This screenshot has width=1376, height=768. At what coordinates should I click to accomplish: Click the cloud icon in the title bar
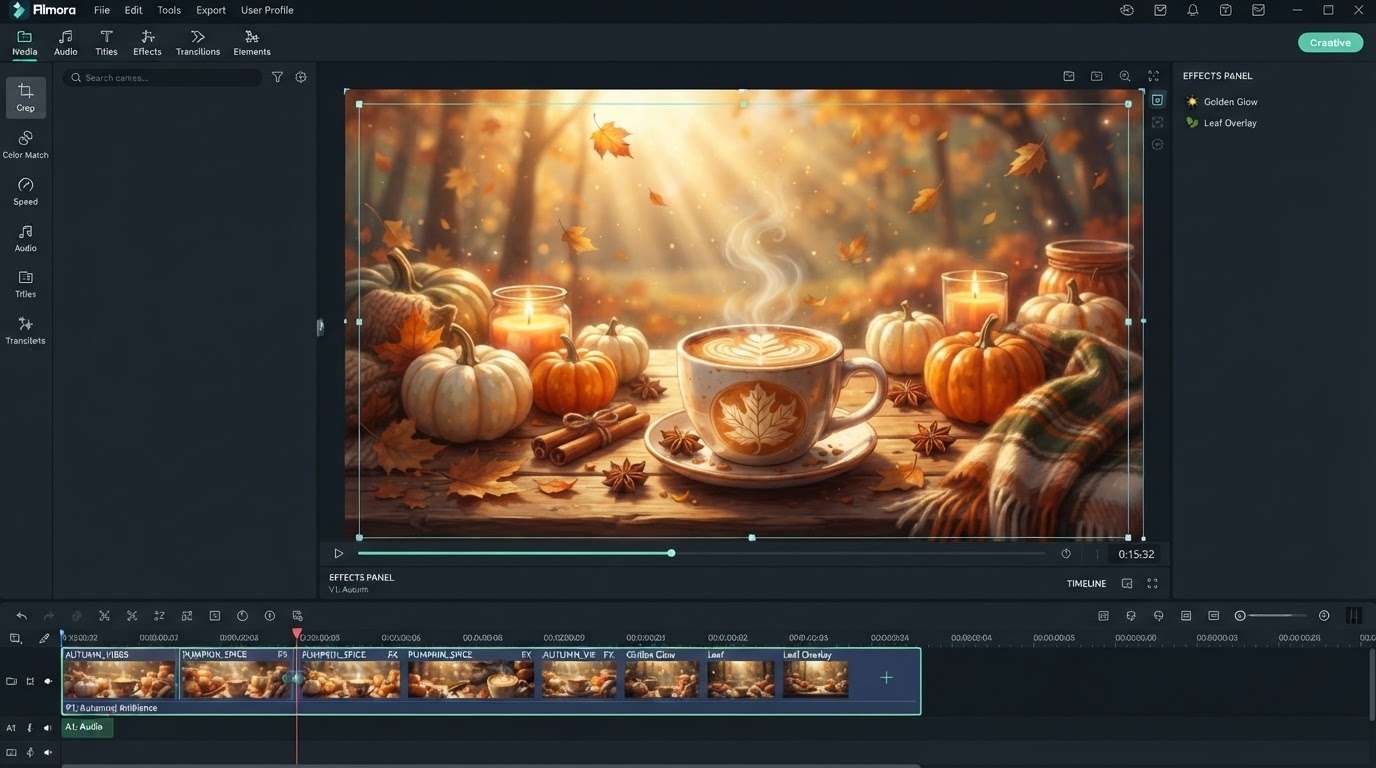(x=1127, y=10)
